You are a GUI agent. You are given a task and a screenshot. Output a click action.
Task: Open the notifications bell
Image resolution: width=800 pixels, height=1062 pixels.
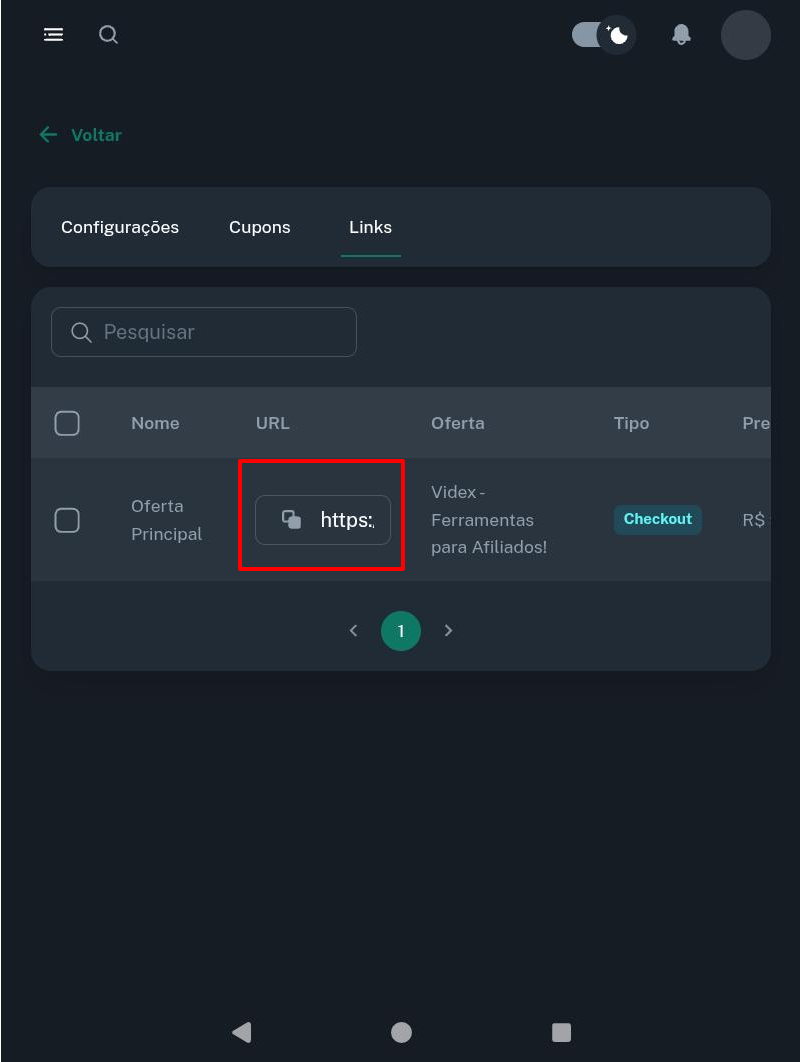682,35
